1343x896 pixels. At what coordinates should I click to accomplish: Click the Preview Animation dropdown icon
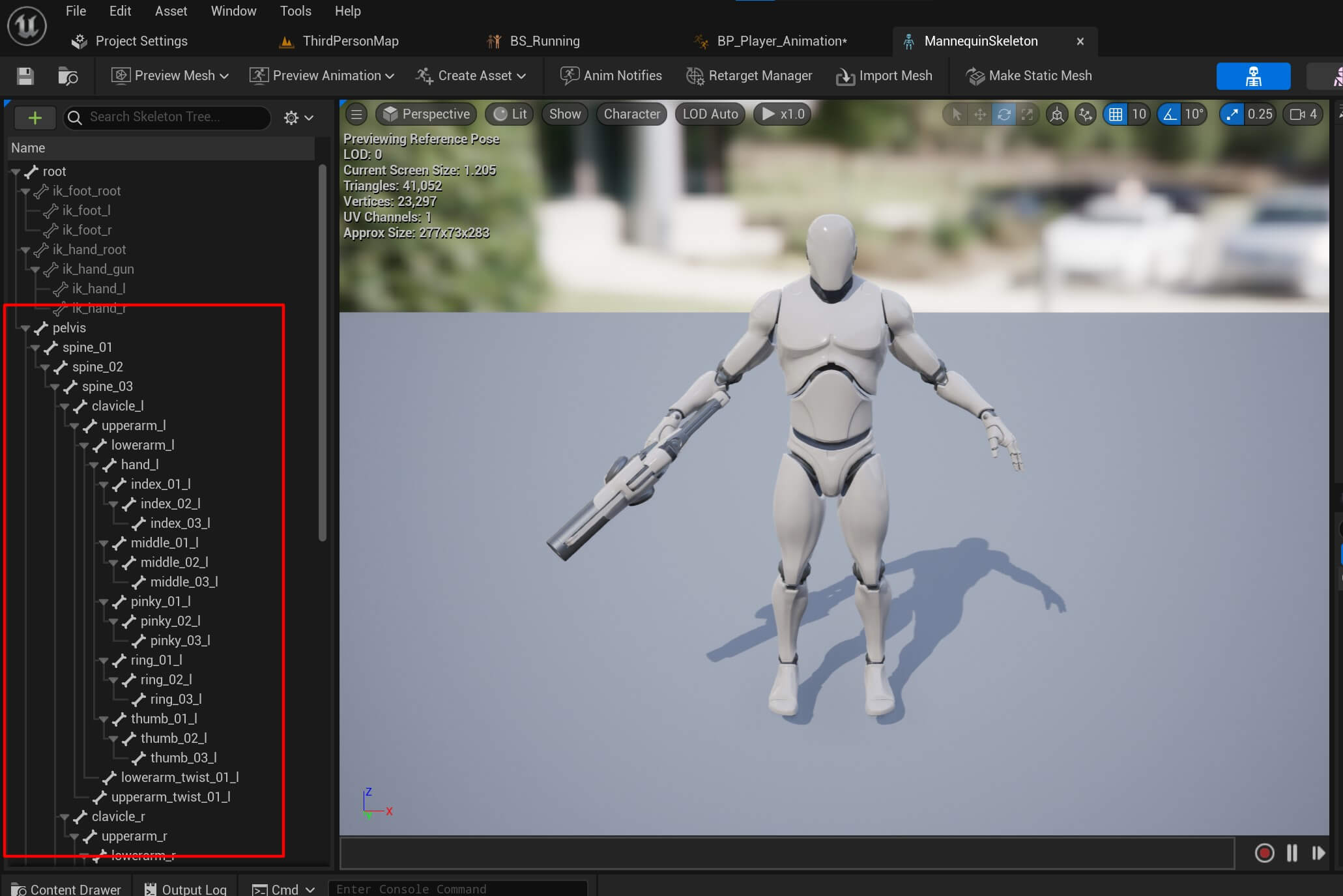(x=390, y=76)
